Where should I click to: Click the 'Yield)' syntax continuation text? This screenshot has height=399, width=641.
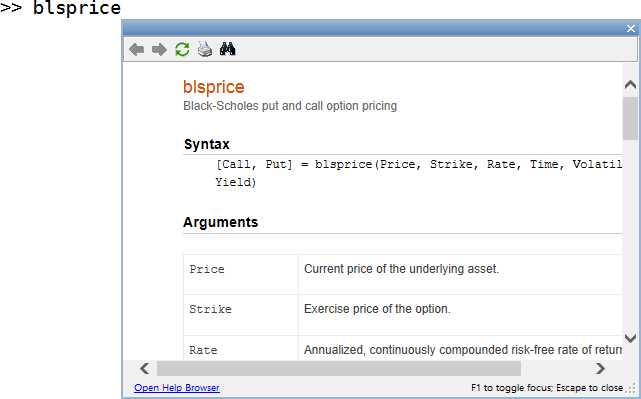(x=235, y=182)
